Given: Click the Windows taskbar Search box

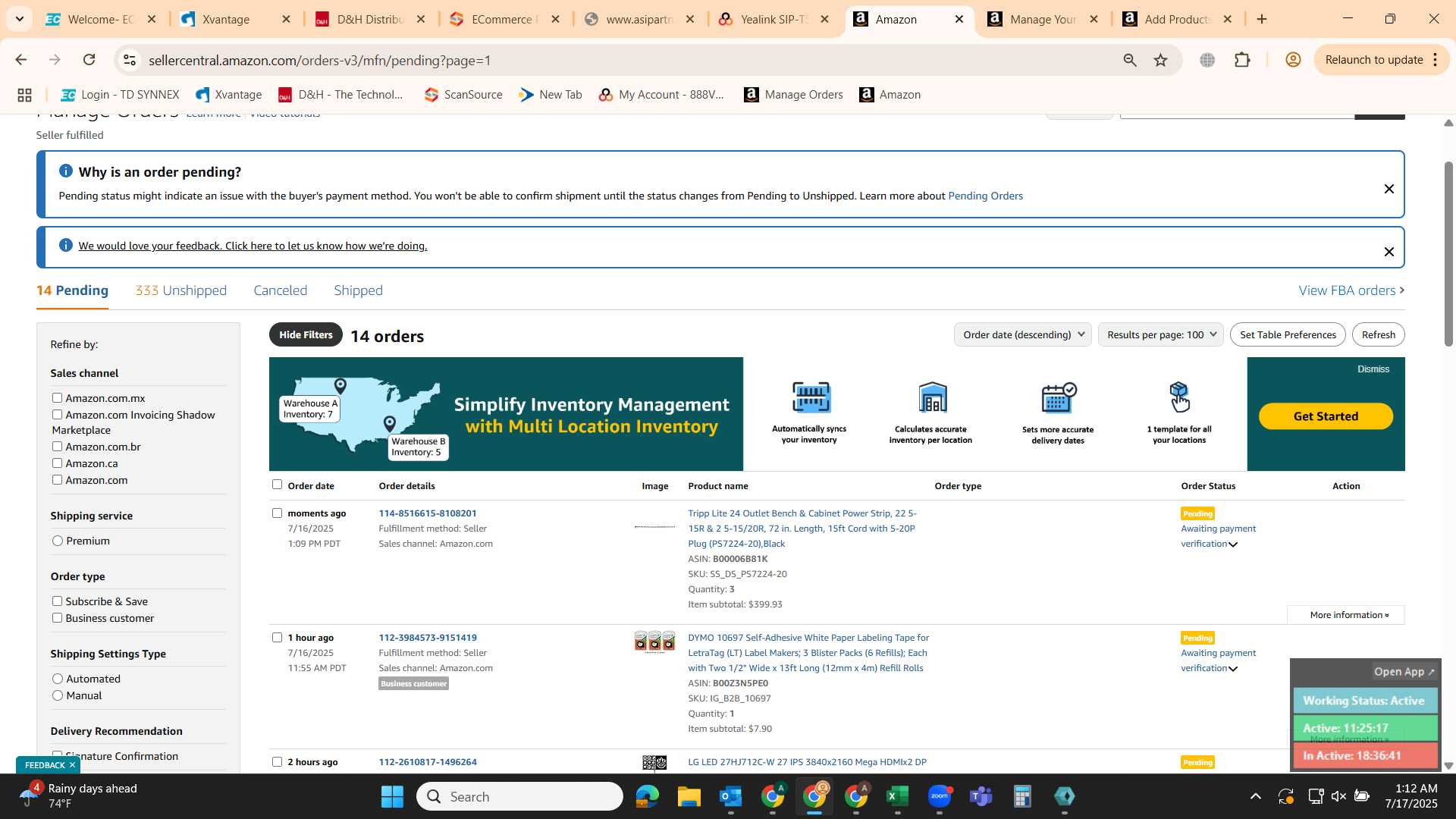Looking at the screenshot, I should (519, 796).
